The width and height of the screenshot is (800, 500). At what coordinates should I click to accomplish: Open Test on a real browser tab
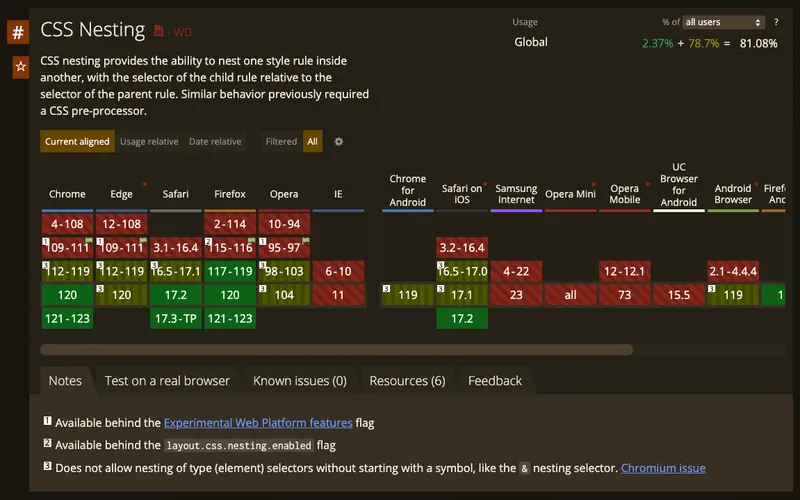(x=167, y=381)
